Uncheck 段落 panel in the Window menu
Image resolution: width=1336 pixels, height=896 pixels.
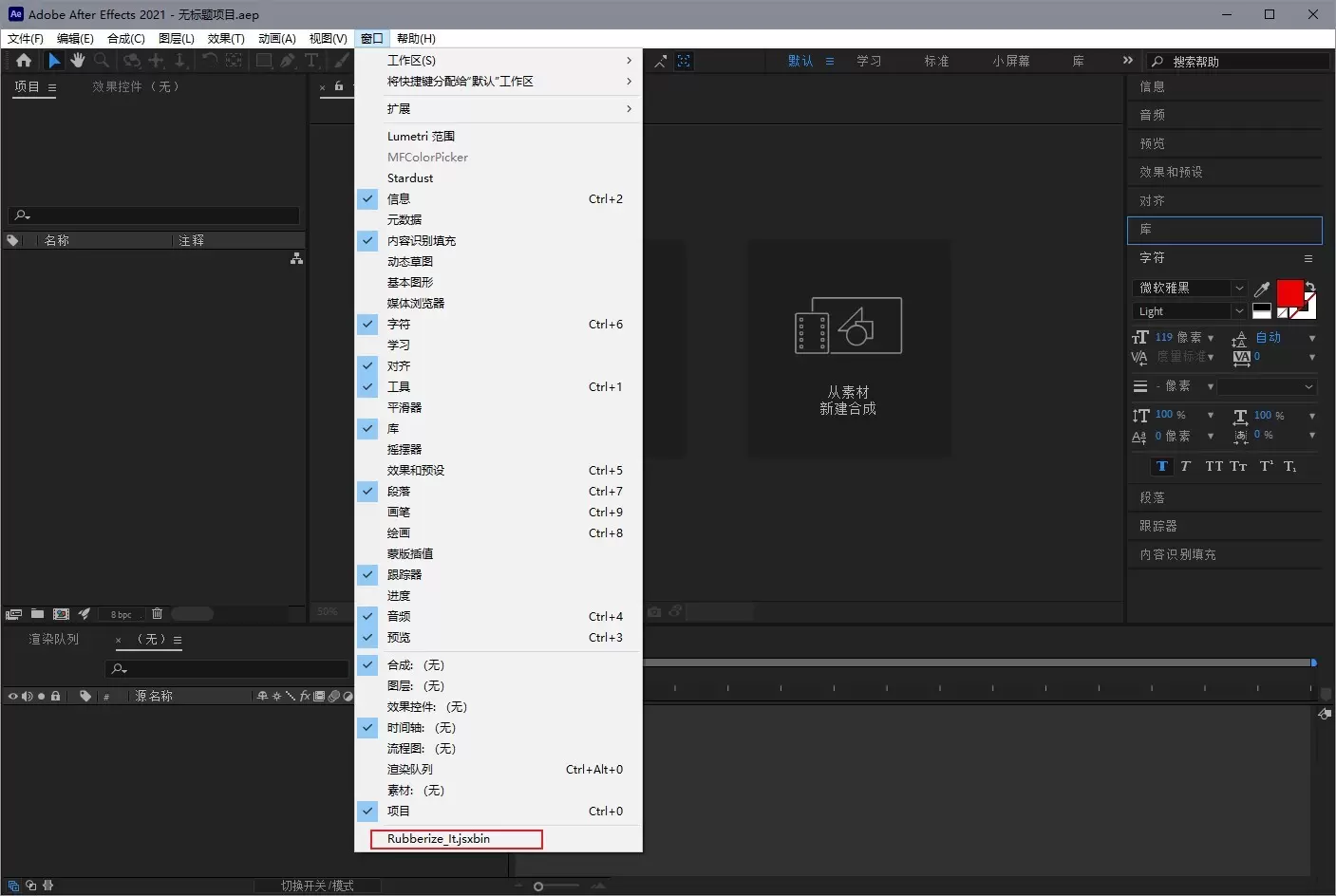pos(499,492)
